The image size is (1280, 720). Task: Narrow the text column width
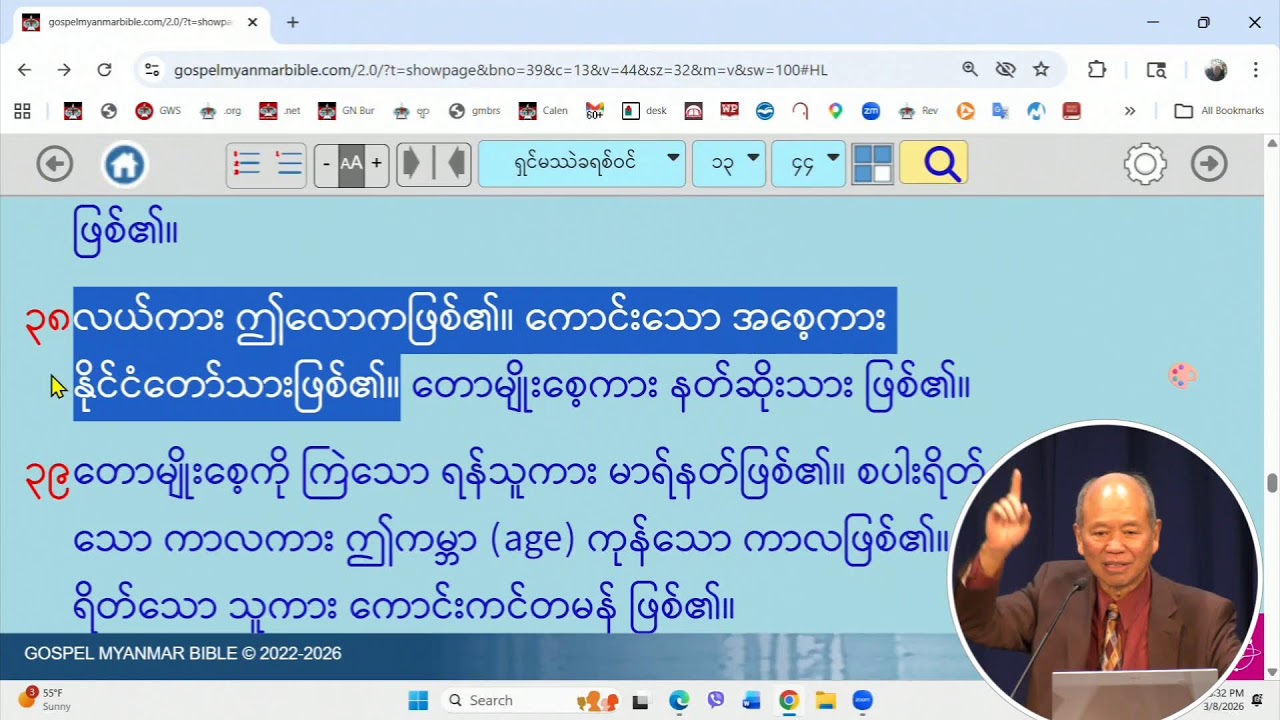click(456, 164)
